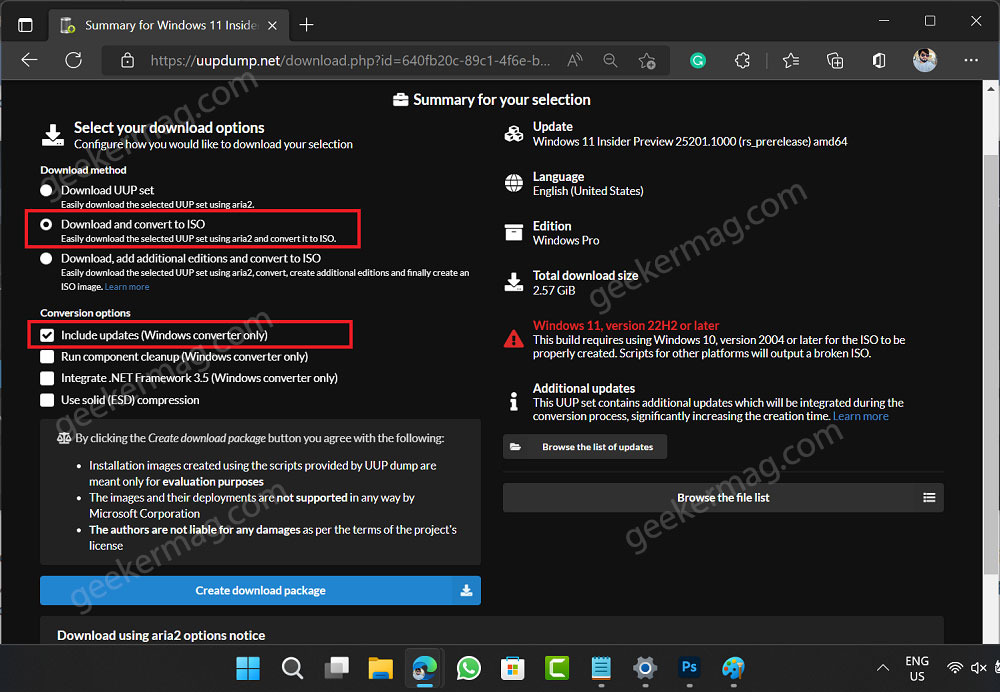Image resolution: width=1000 pixels, height=692 pixels.
Task: Go back to the previous page
Action: pos(29,61)
